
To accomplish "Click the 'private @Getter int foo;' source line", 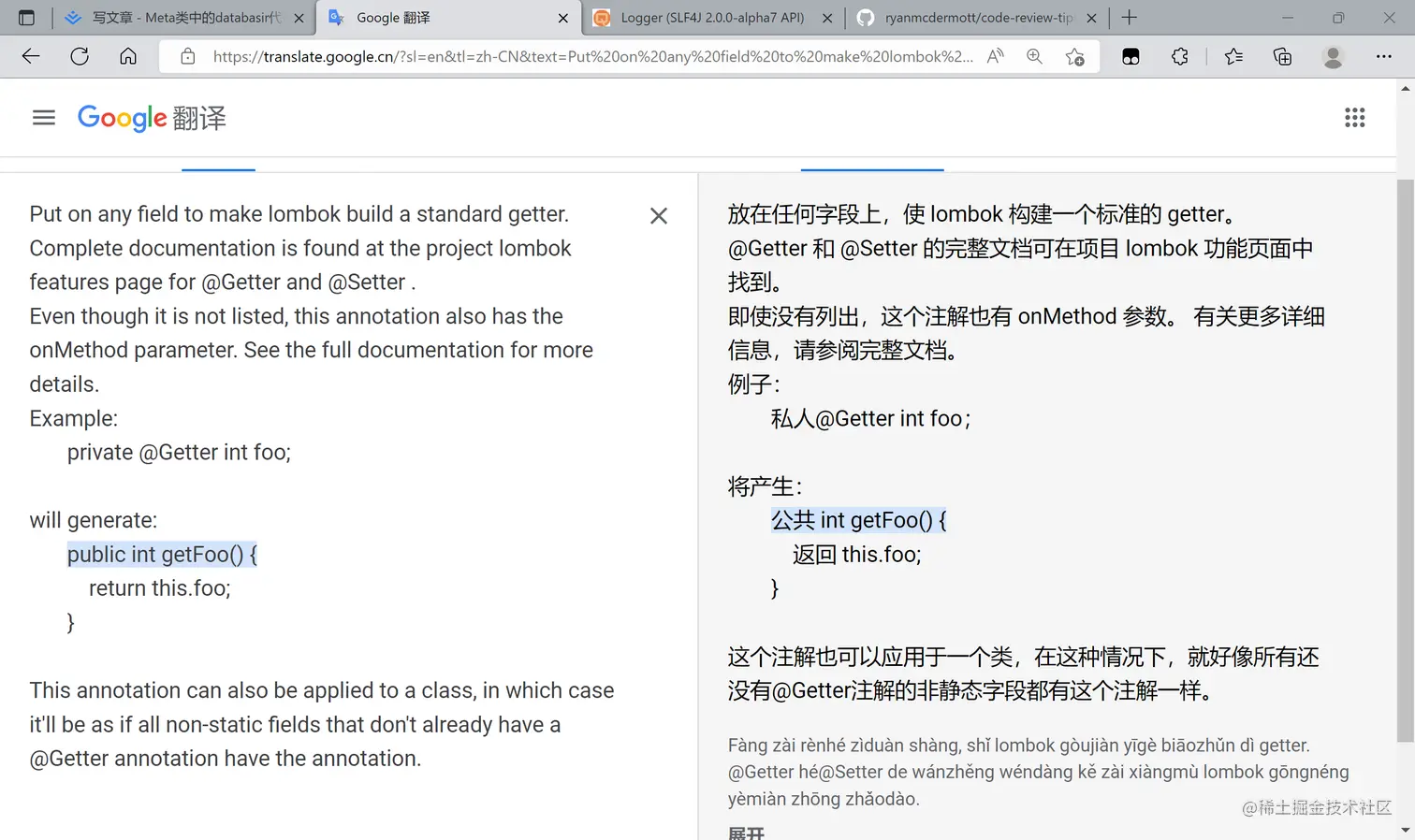I will tap(179, 452).
